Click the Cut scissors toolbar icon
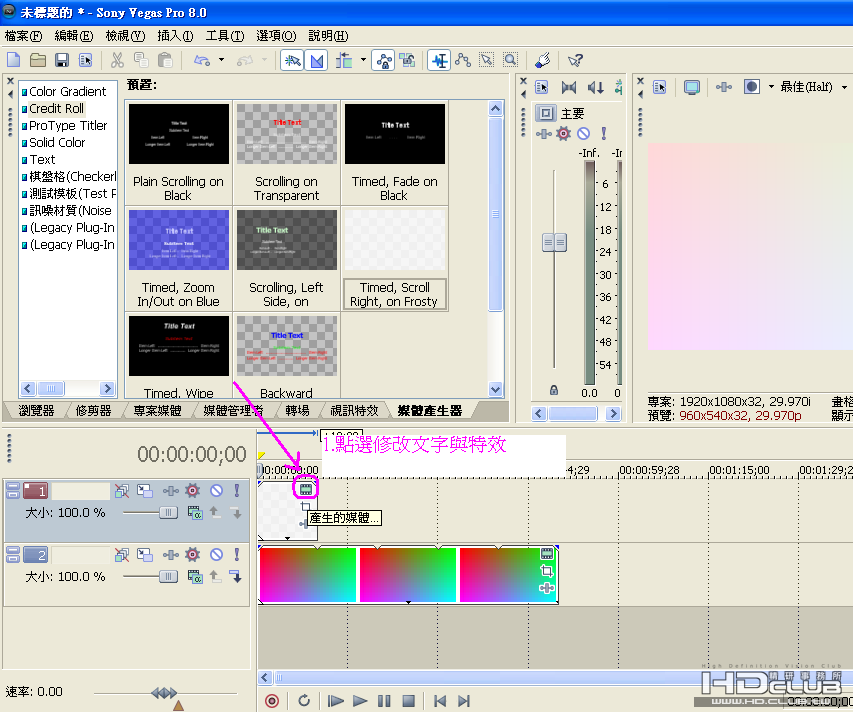 [x=117, y=60]
